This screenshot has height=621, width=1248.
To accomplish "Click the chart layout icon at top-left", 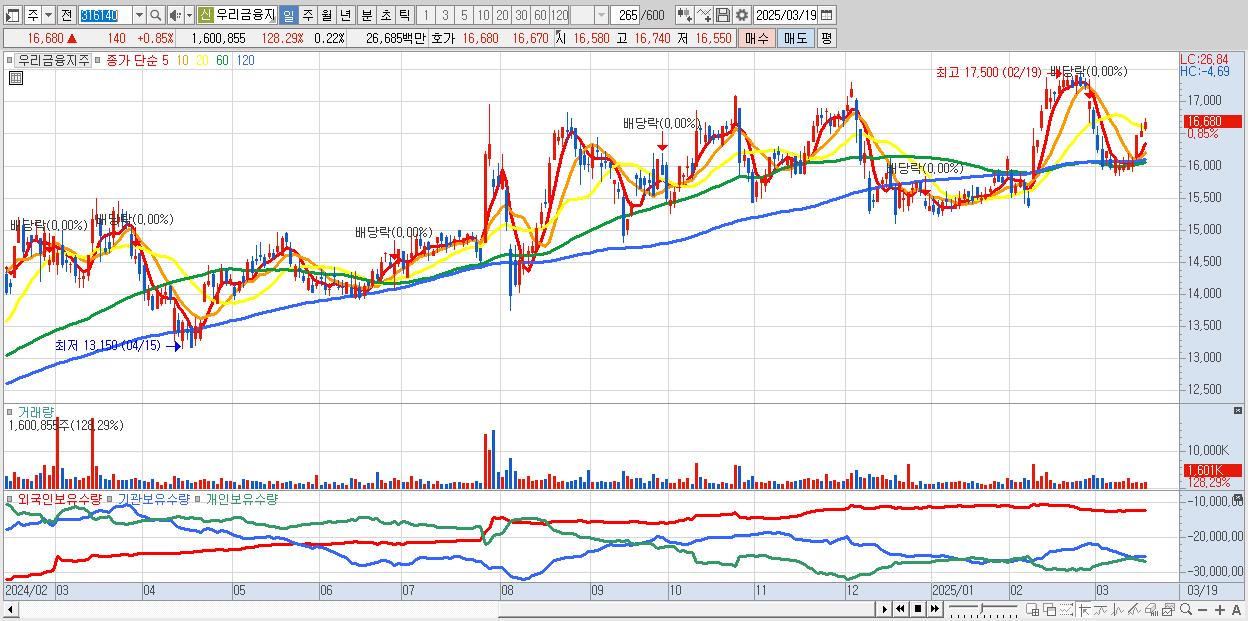I will point(11,15).
